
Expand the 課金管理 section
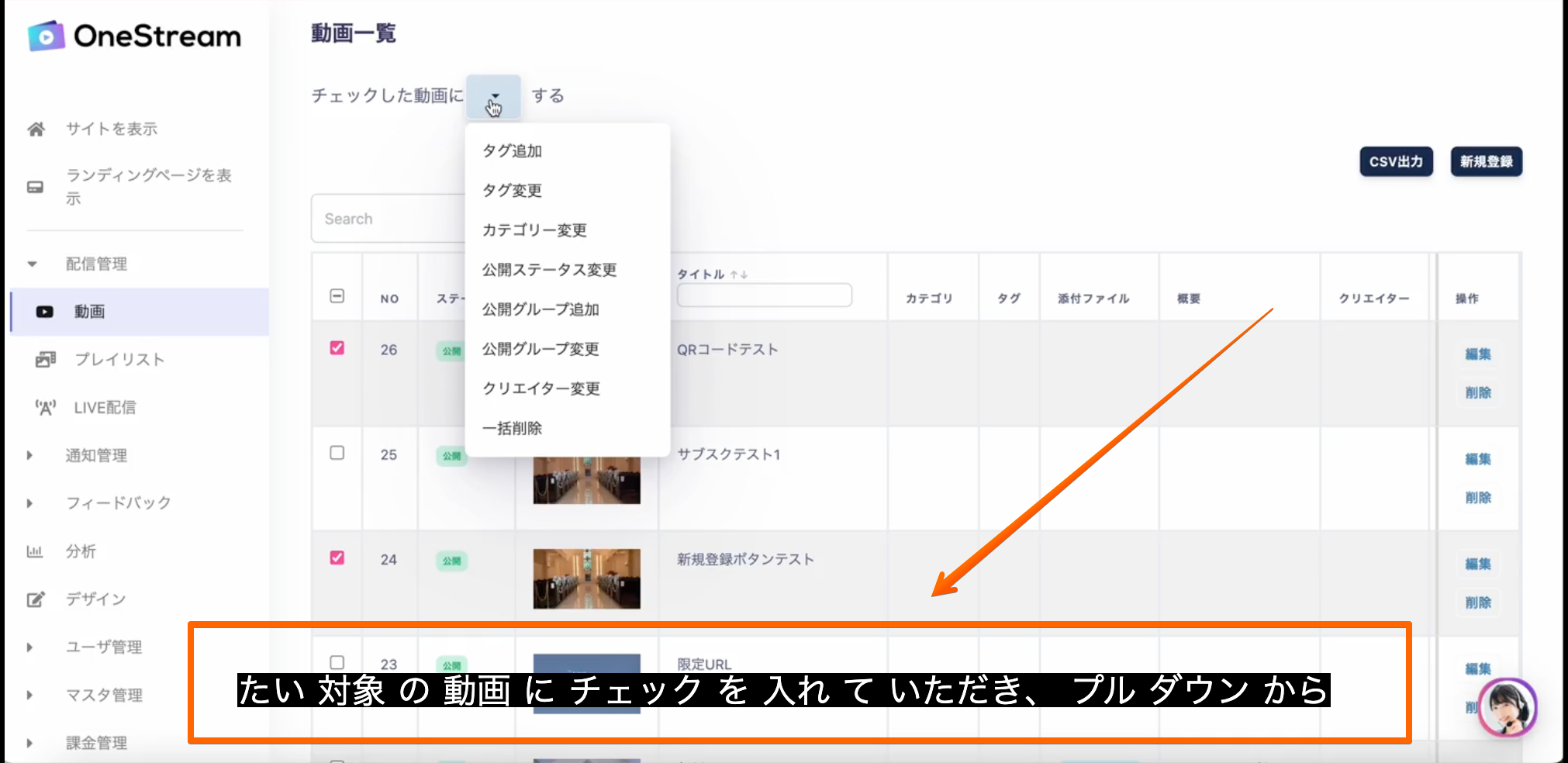[30, 743]
